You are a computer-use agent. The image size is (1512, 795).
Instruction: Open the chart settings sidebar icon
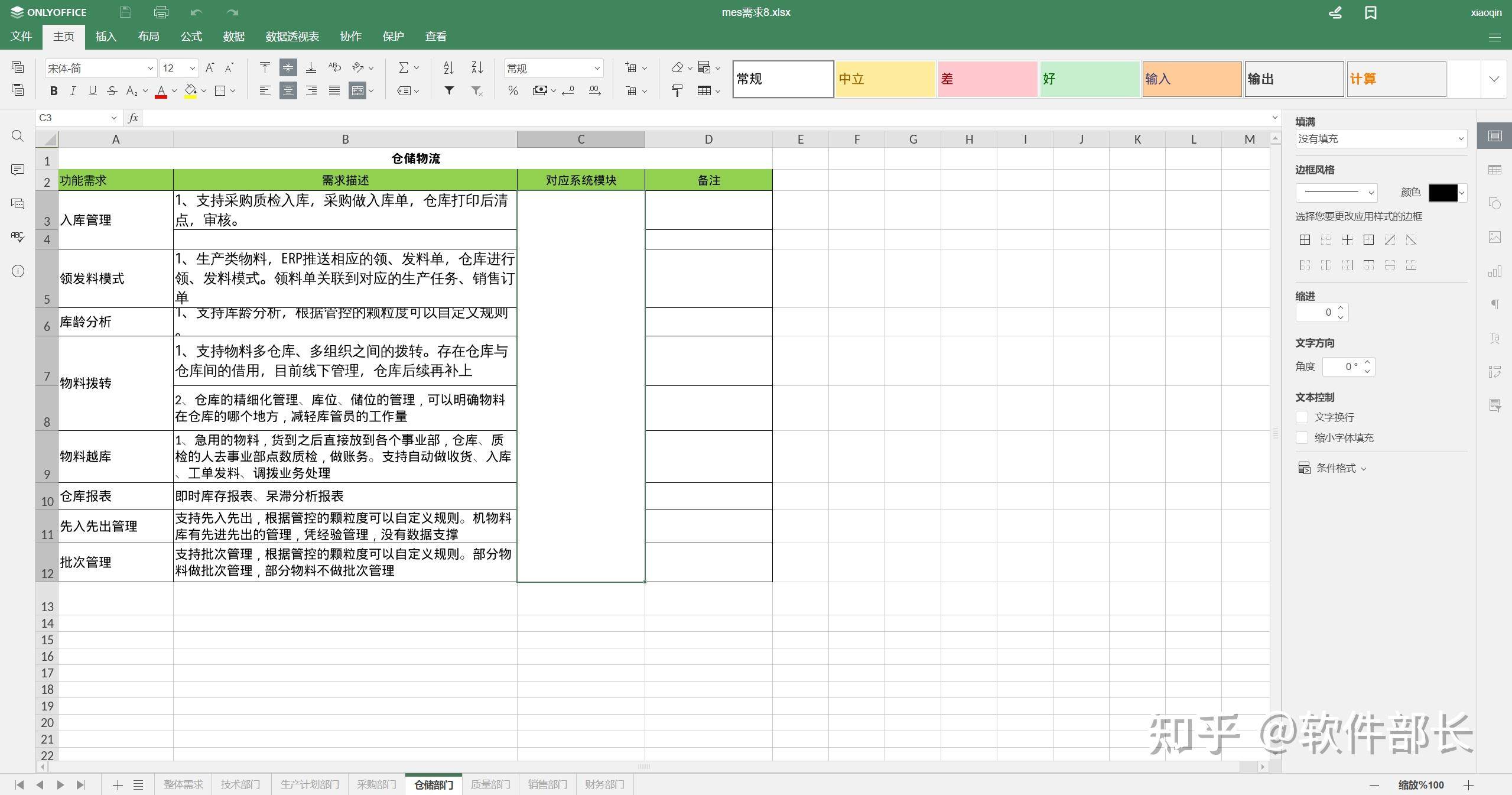(1495, 271)
